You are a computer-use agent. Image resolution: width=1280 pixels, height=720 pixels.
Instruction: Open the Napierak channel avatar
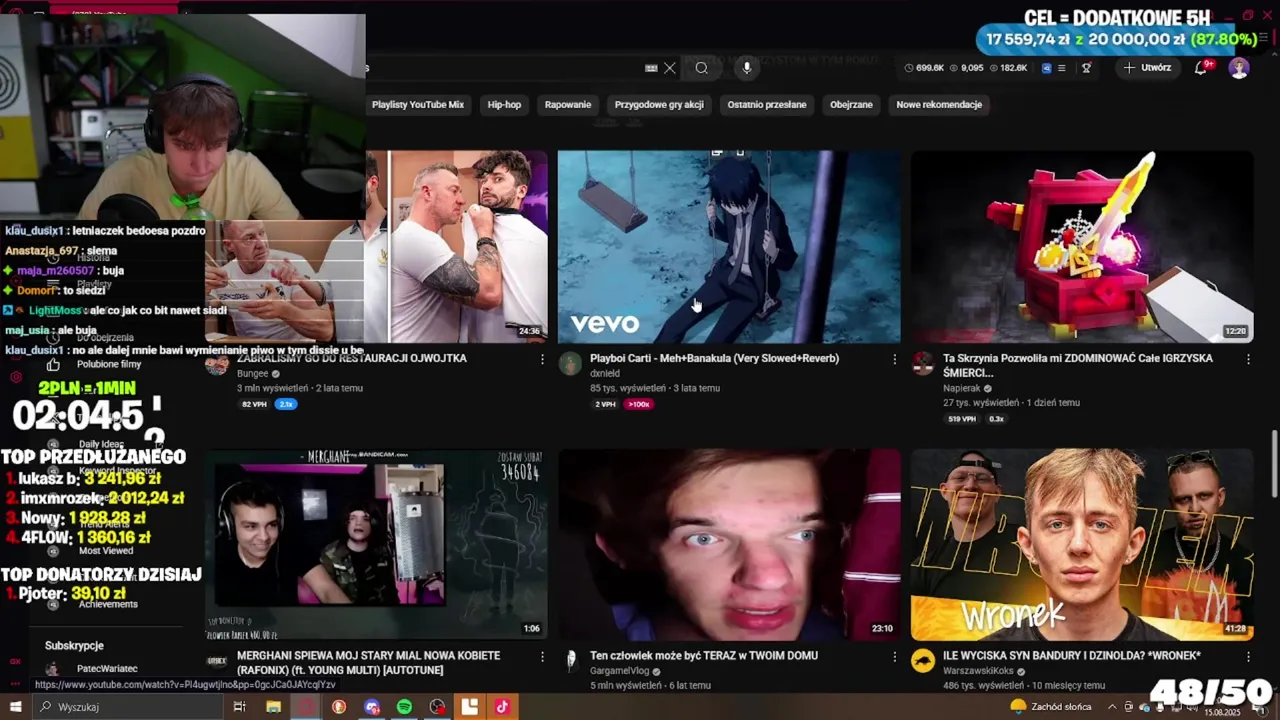(x=923, y=363)
